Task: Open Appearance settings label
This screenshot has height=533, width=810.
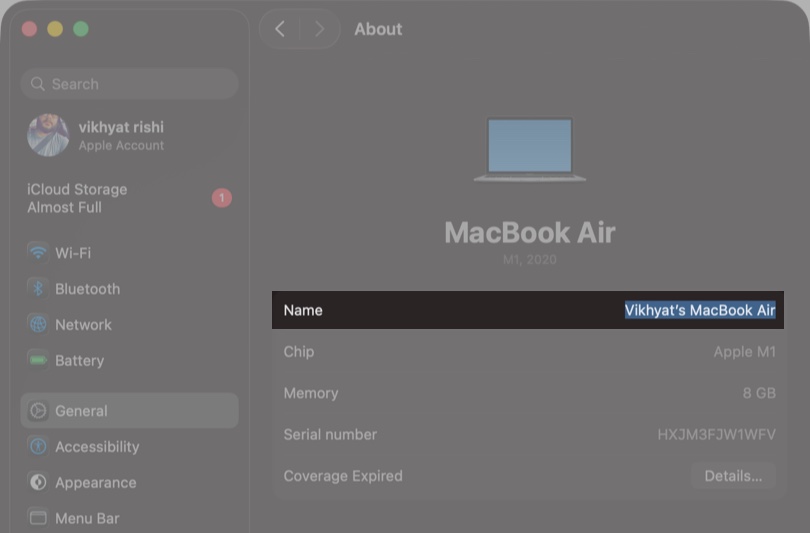Action: click(x=96, y=482)
